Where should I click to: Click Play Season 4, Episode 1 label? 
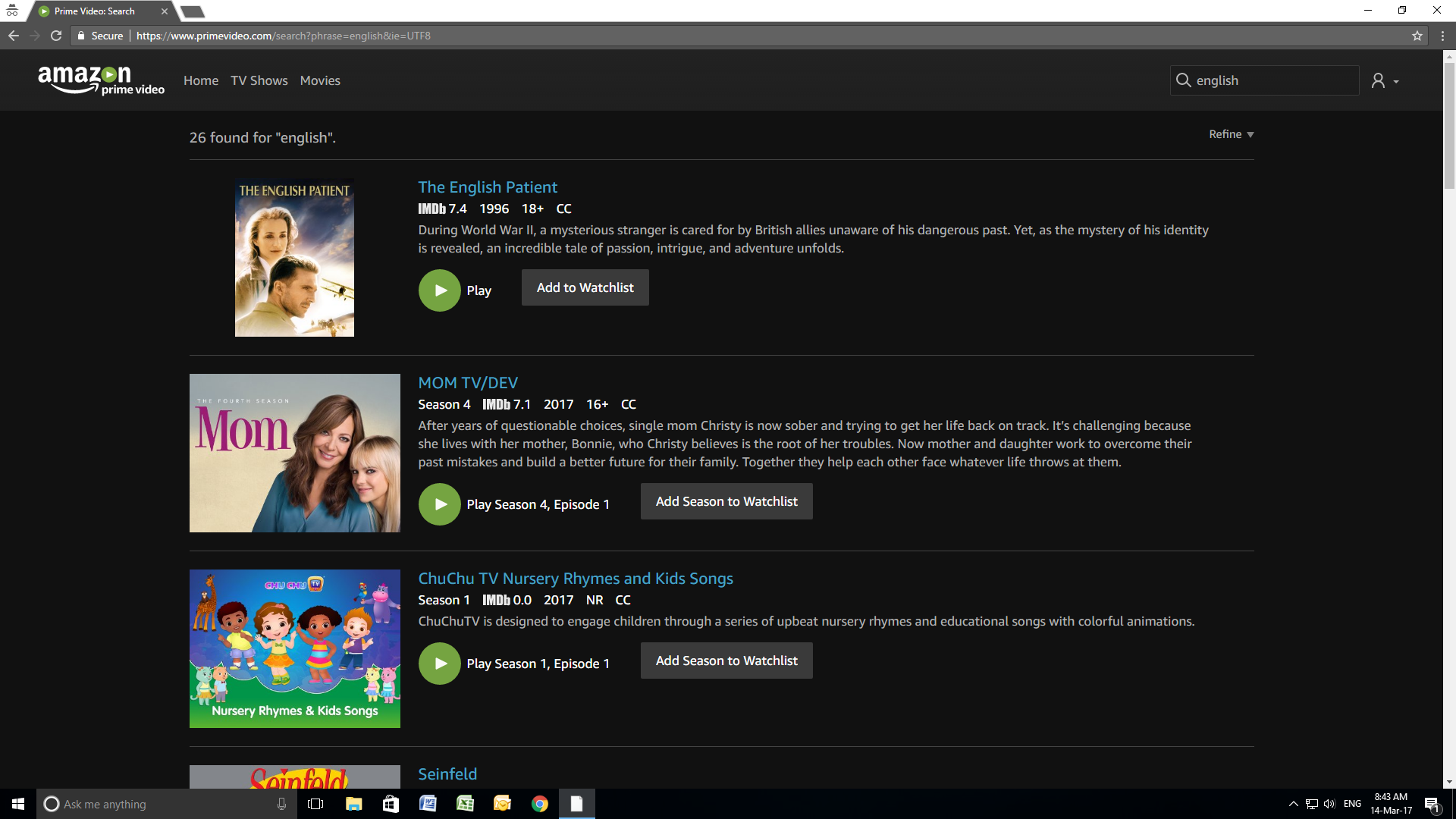click(x=538, y=504)
